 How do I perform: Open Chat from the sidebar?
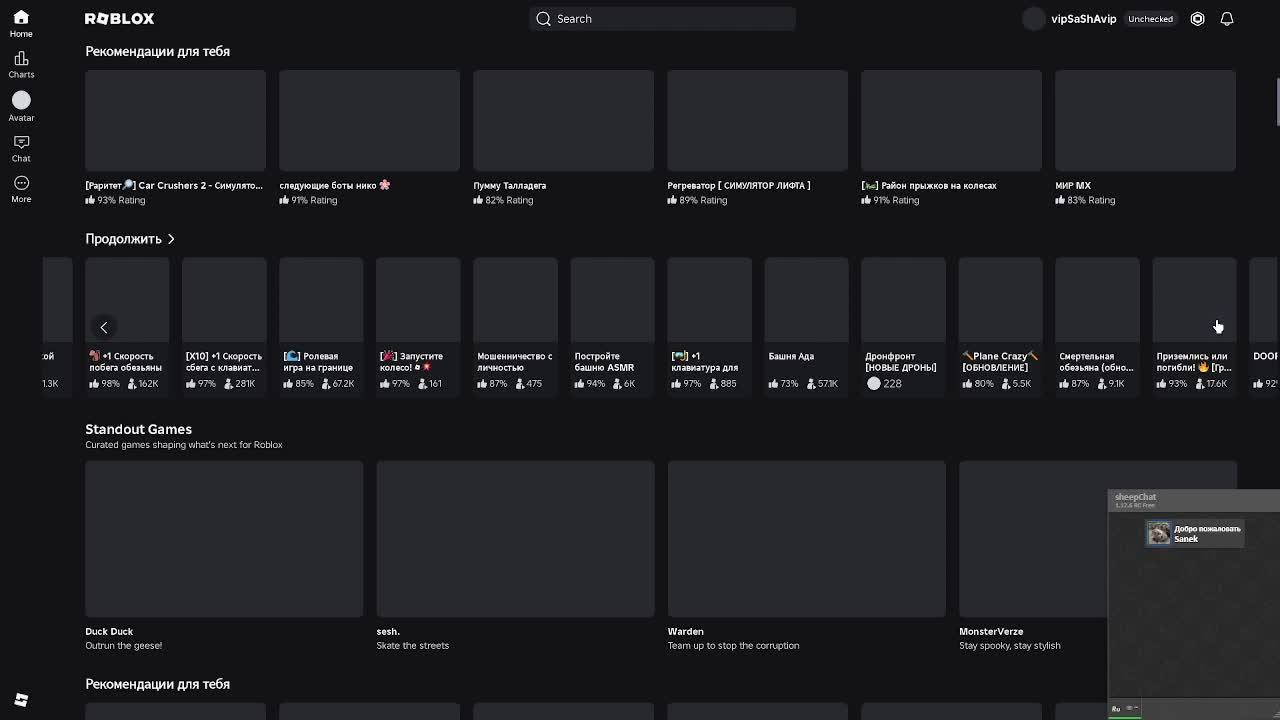[21, 148]
